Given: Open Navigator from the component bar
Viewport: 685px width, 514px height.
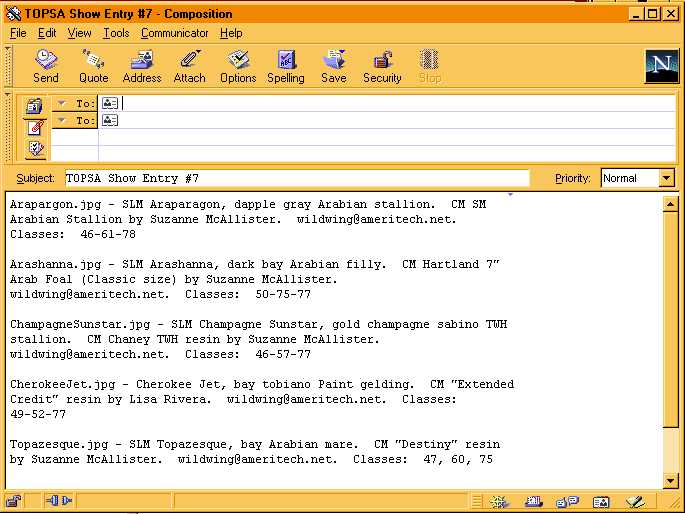Looking at the screenshot, I should pos(499,502).
